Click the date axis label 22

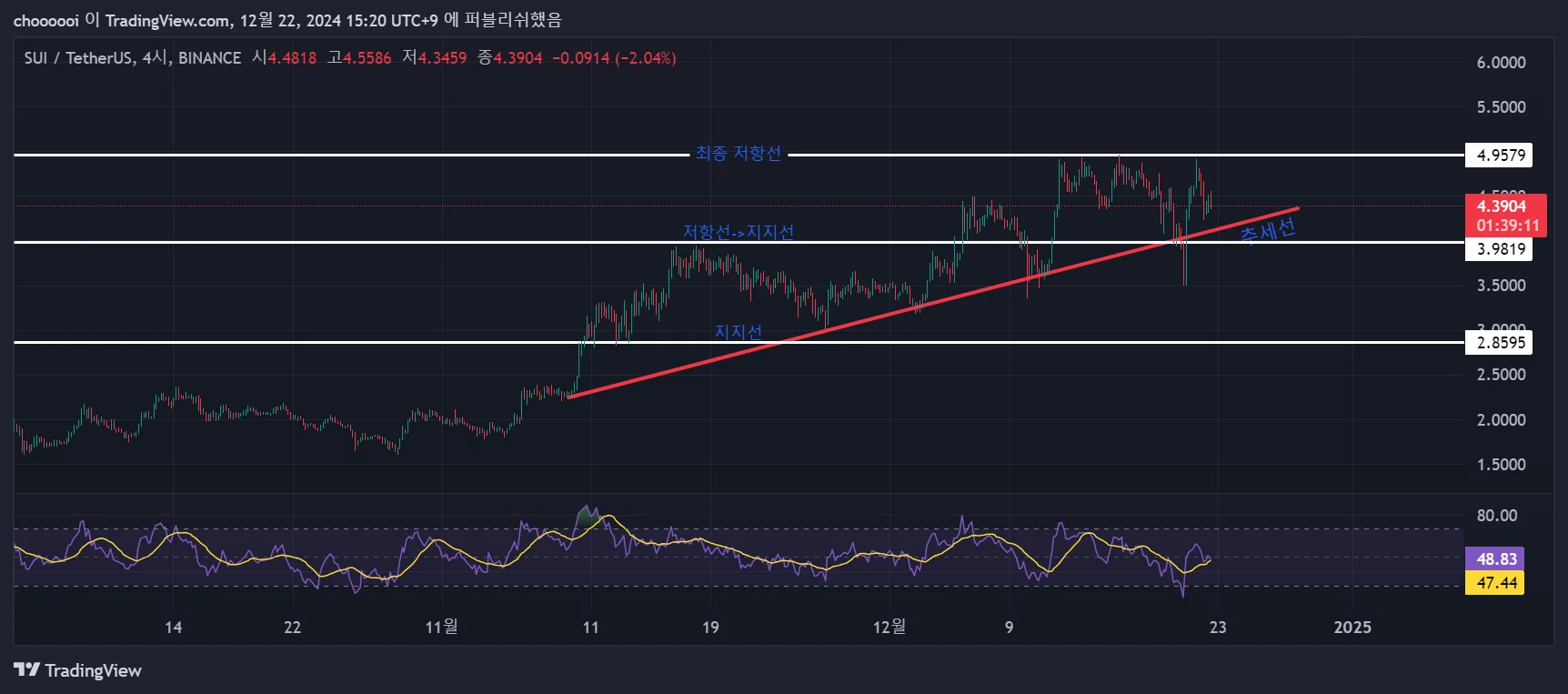point(292,627)
